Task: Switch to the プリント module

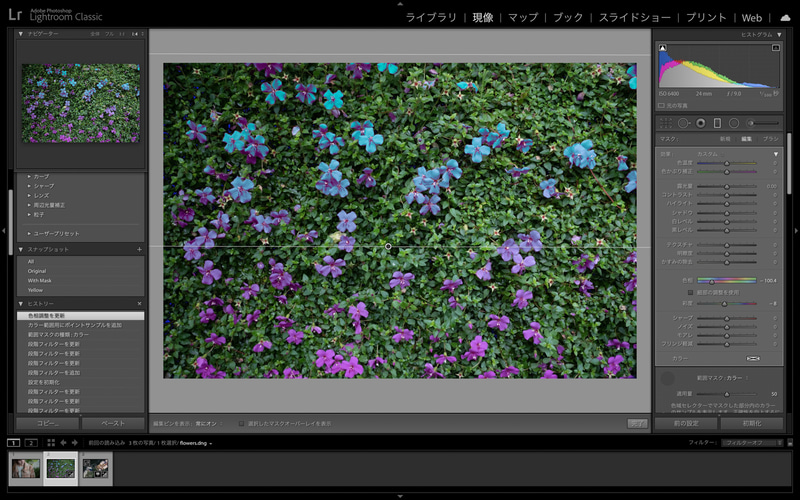Action: click(x=706, y=18)
